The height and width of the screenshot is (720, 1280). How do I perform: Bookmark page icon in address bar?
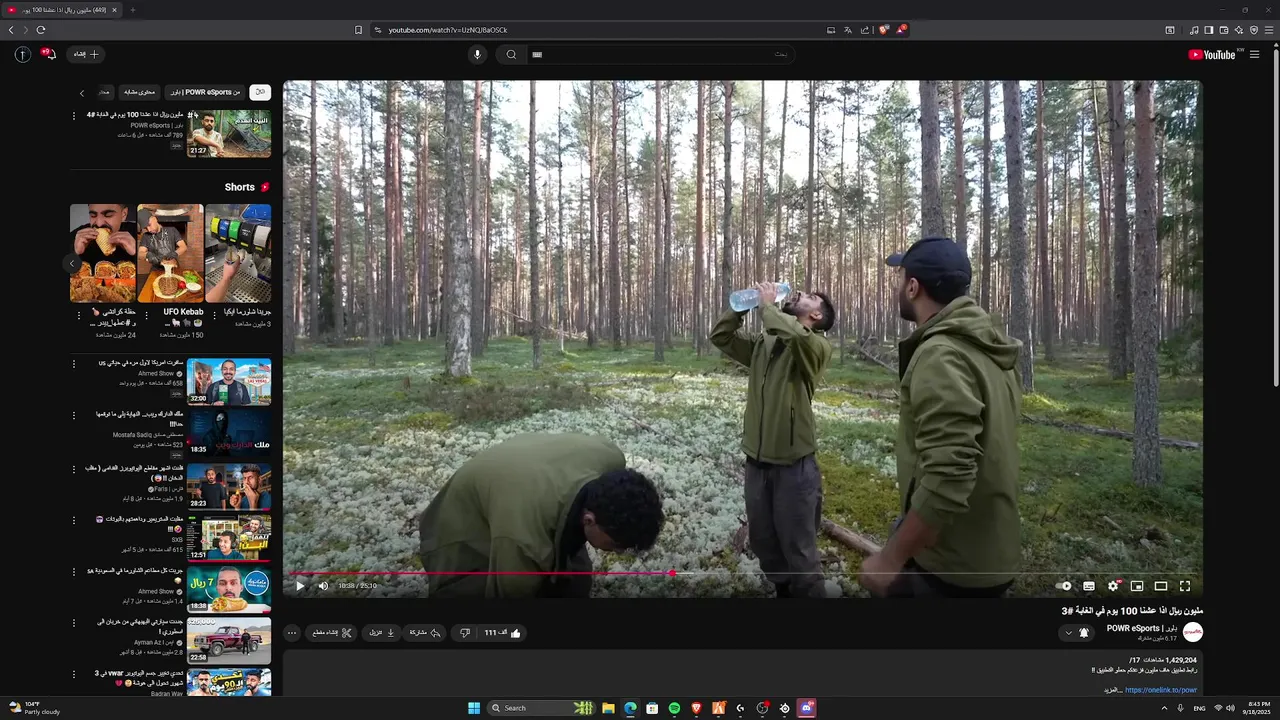coord(358,30)
